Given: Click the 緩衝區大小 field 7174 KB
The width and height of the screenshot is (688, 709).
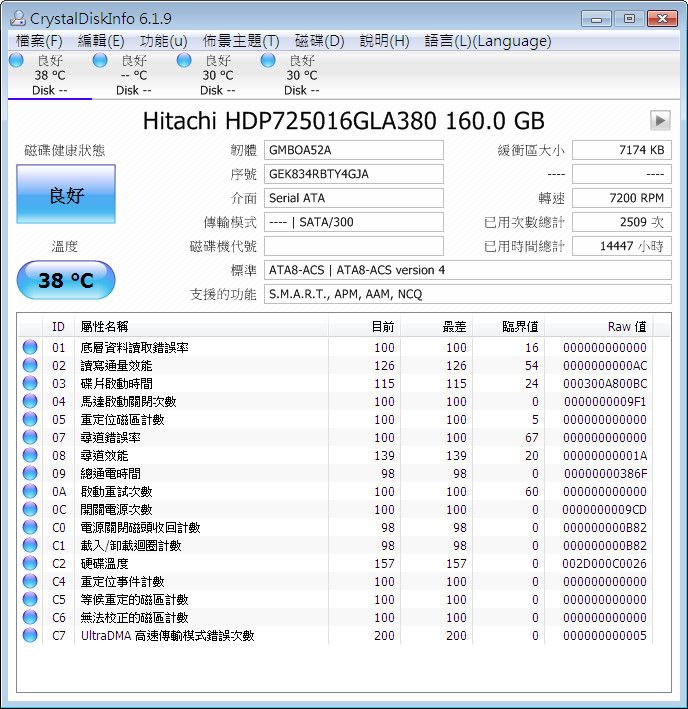Looking at the screenshot, I should coord(622,150).
